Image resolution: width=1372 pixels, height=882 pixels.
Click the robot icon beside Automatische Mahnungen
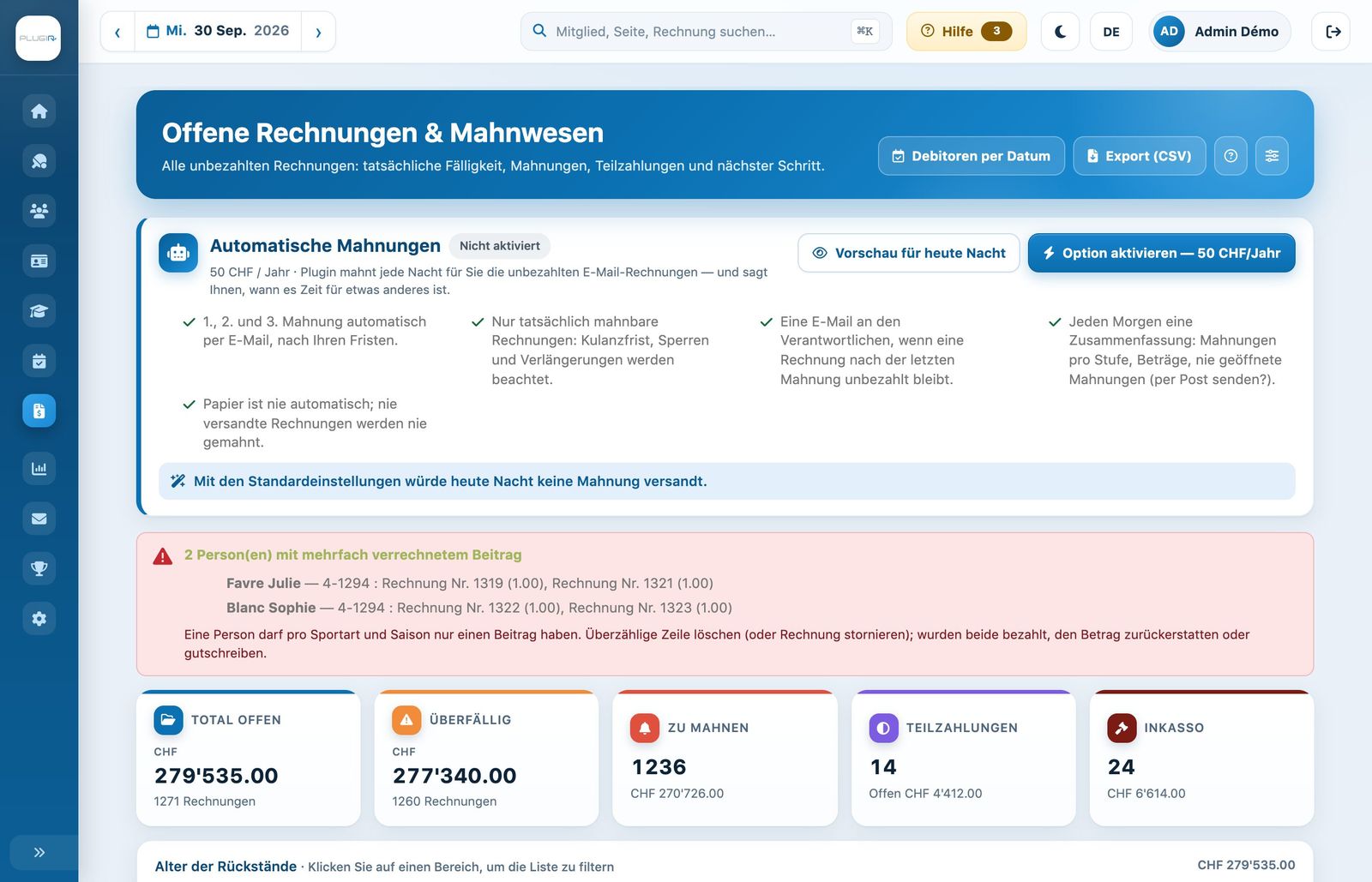tap(178, 253)
